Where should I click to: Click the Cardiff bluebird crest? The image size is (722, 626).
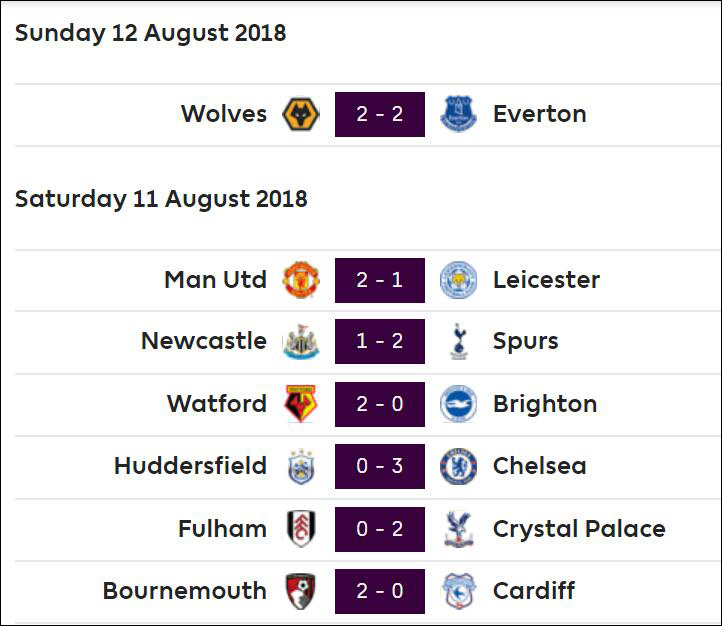(x=458, y=591)
